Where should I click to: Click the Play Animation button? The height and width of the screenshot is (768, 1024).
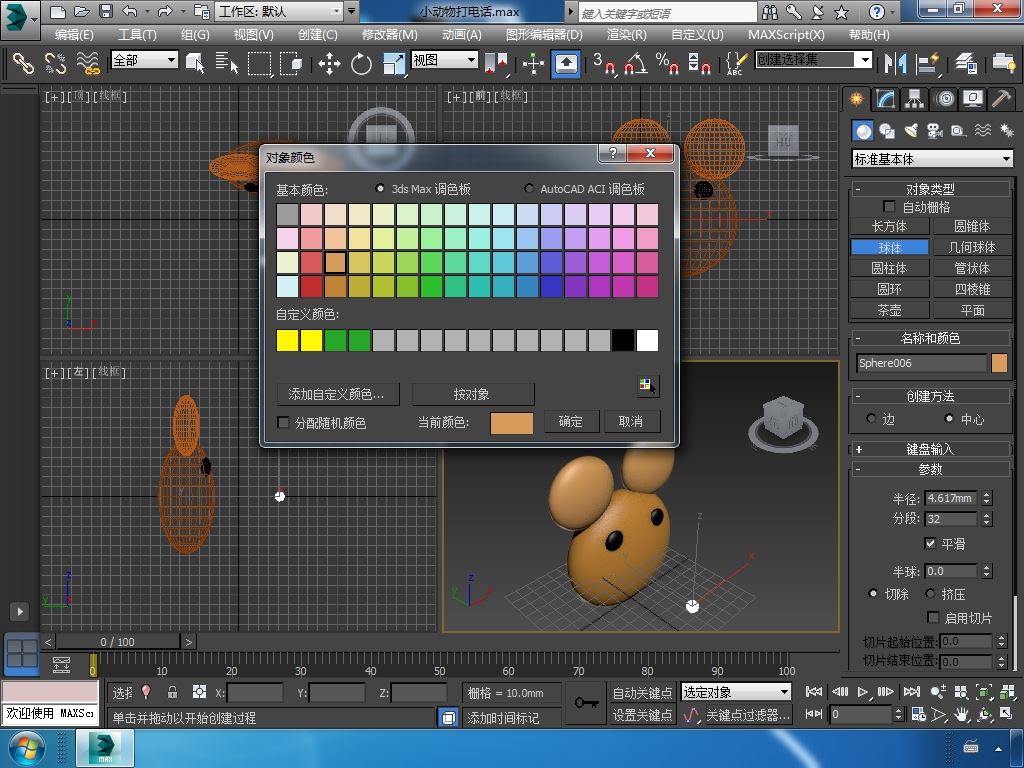point(863,692)
